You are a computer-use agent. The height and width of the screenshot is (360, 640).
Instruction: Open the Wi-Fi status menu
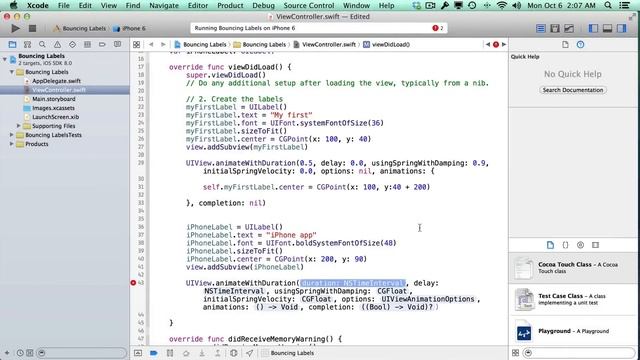tap(502, 5)
